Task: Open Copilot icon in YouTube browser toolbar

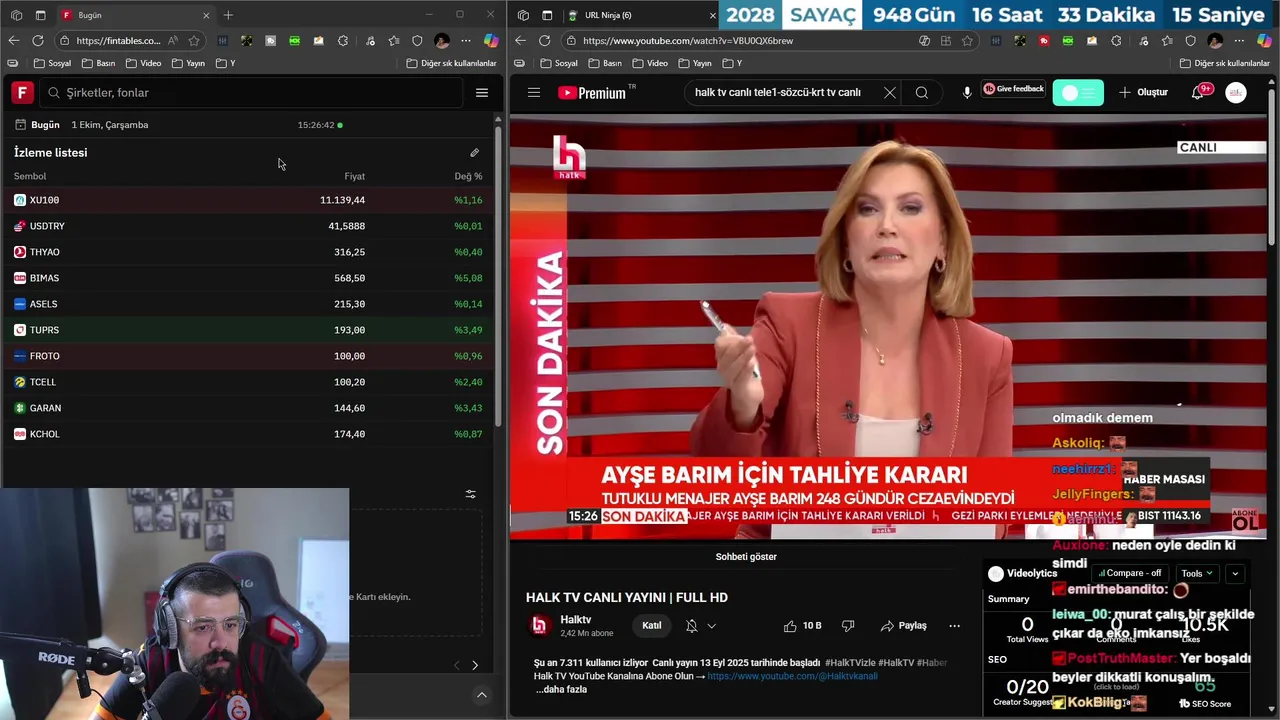Action: click(x=1265, y=41)
